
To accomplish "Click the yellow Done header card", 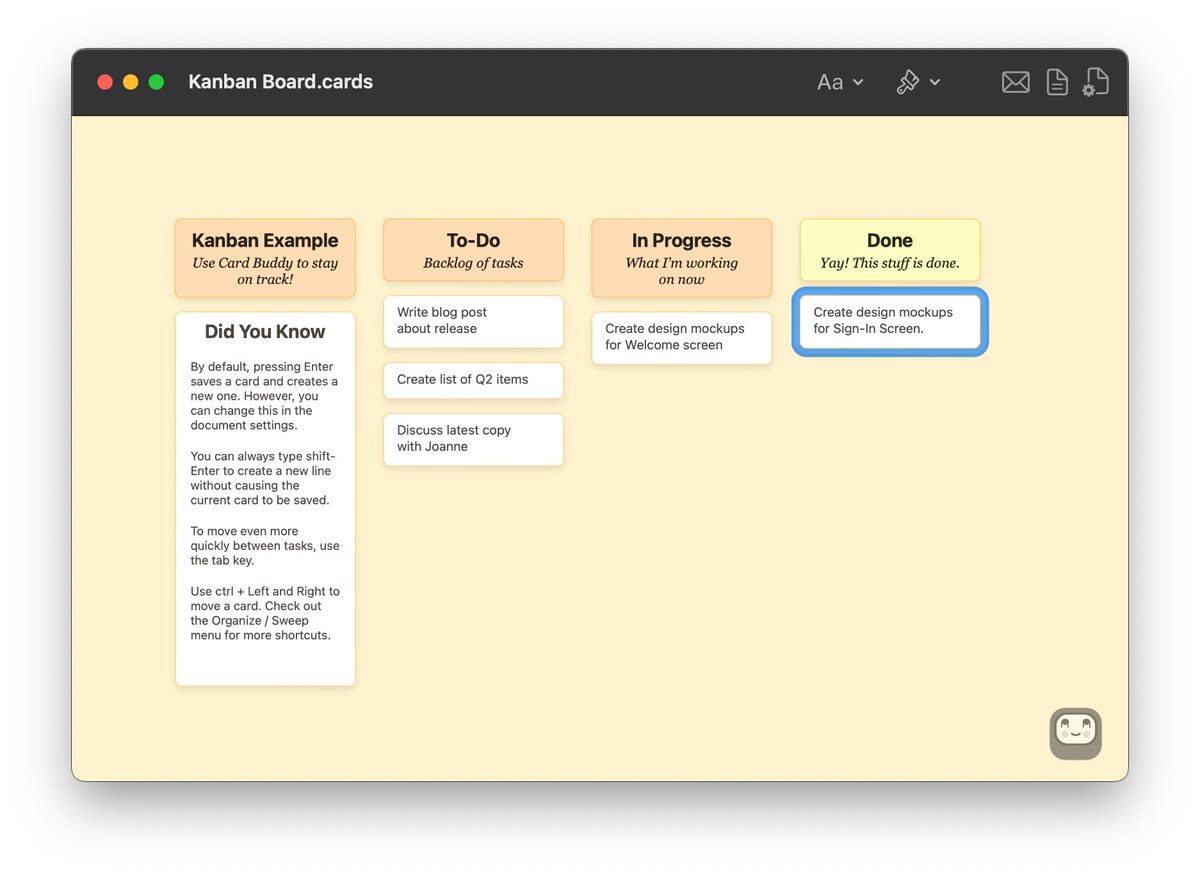I will click(889, 249).
